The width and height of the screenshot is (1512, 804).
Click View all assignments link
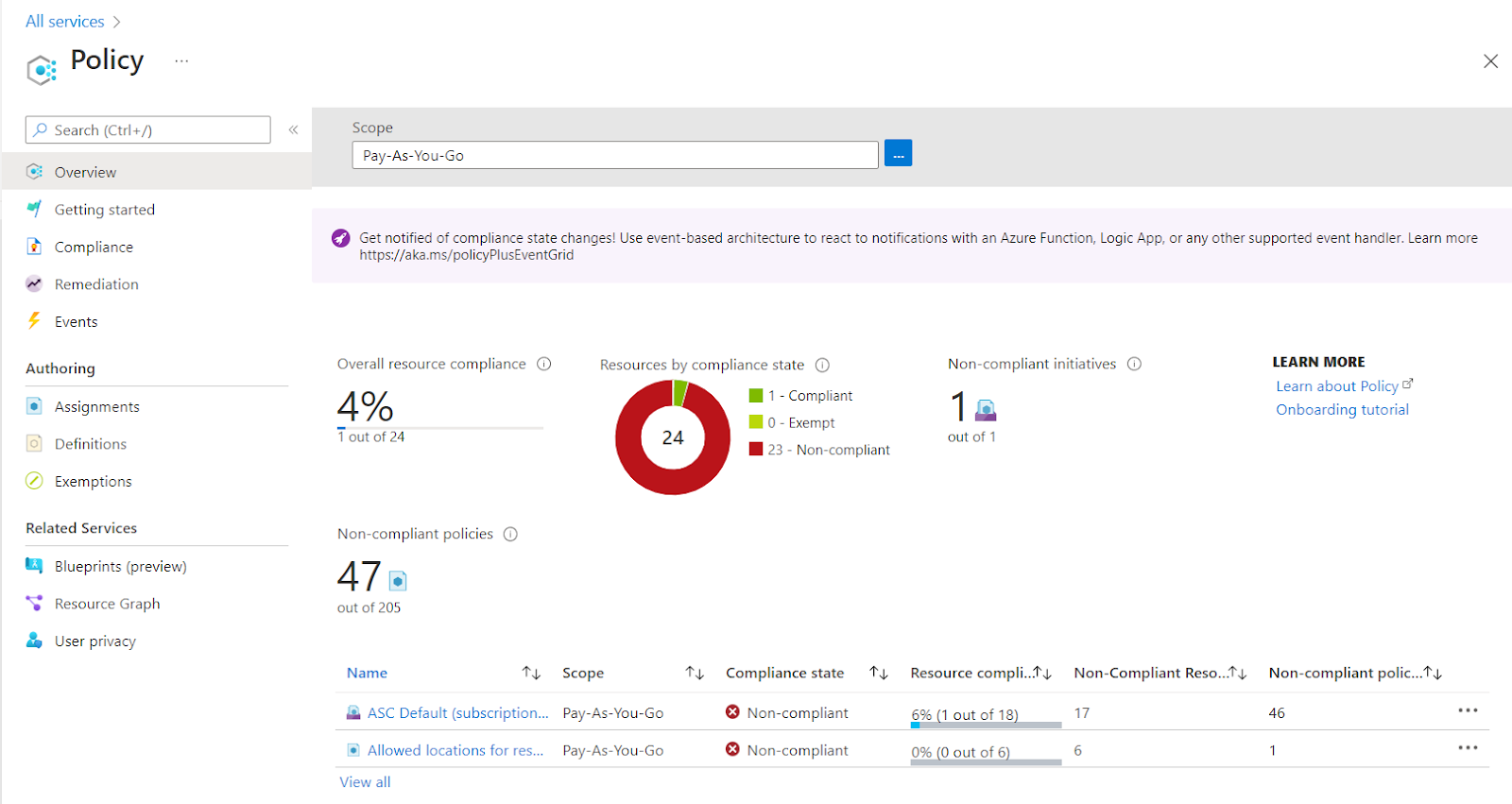point(365,782)
